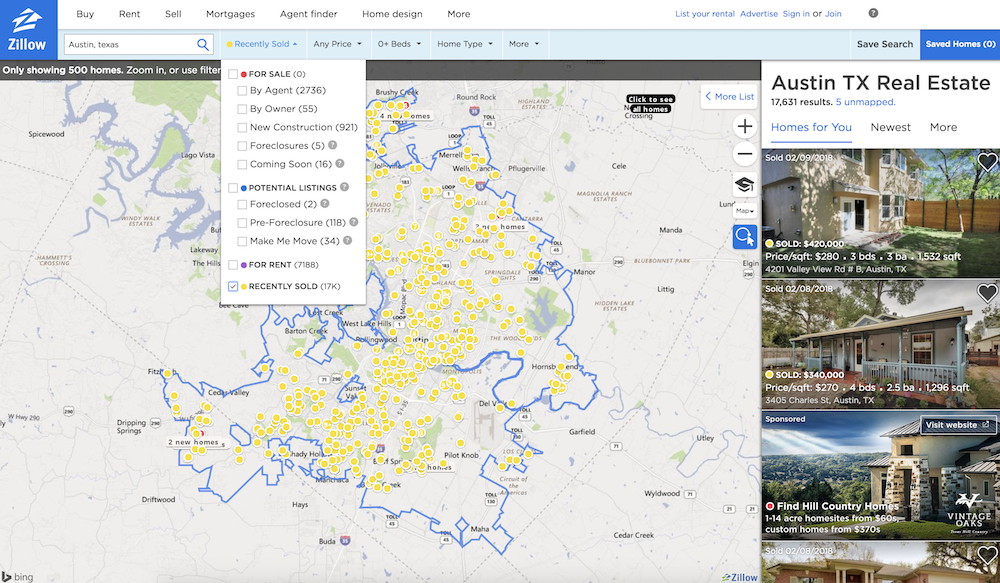
Task: Open the Buy menu
Action: tap(85, 14)
